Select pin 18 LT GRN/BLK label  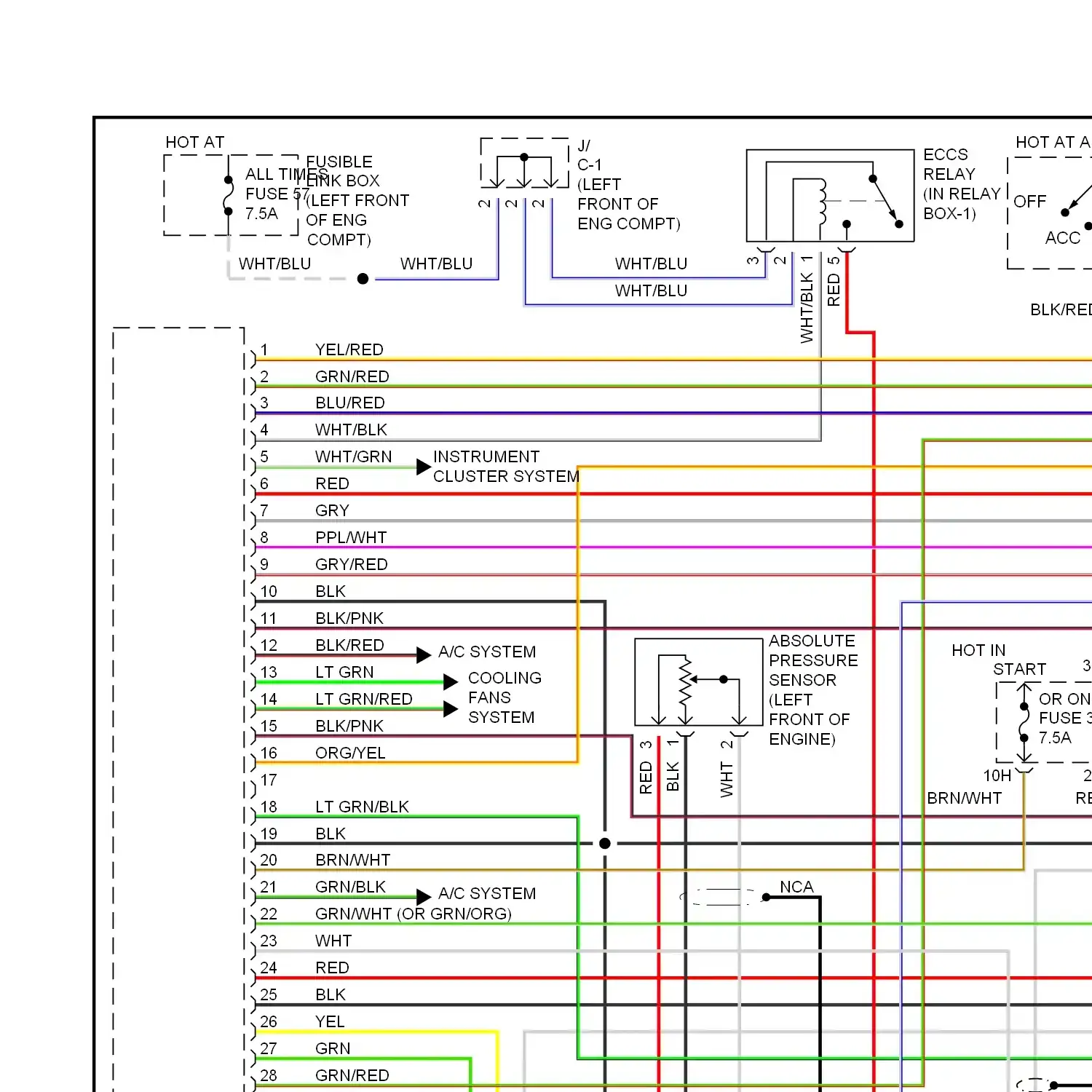362,807
